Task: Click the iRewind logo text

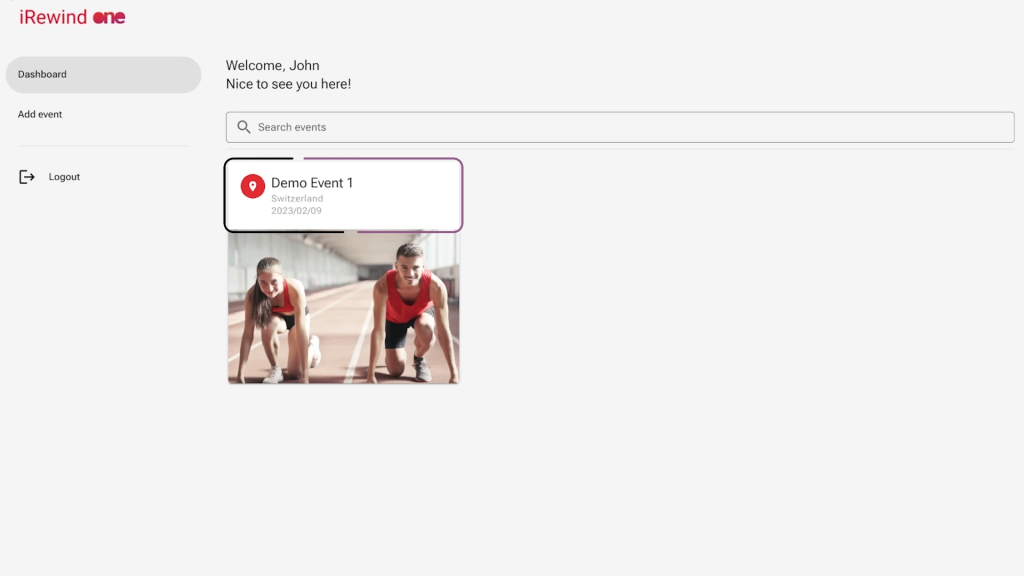Action: click(53, 17)
